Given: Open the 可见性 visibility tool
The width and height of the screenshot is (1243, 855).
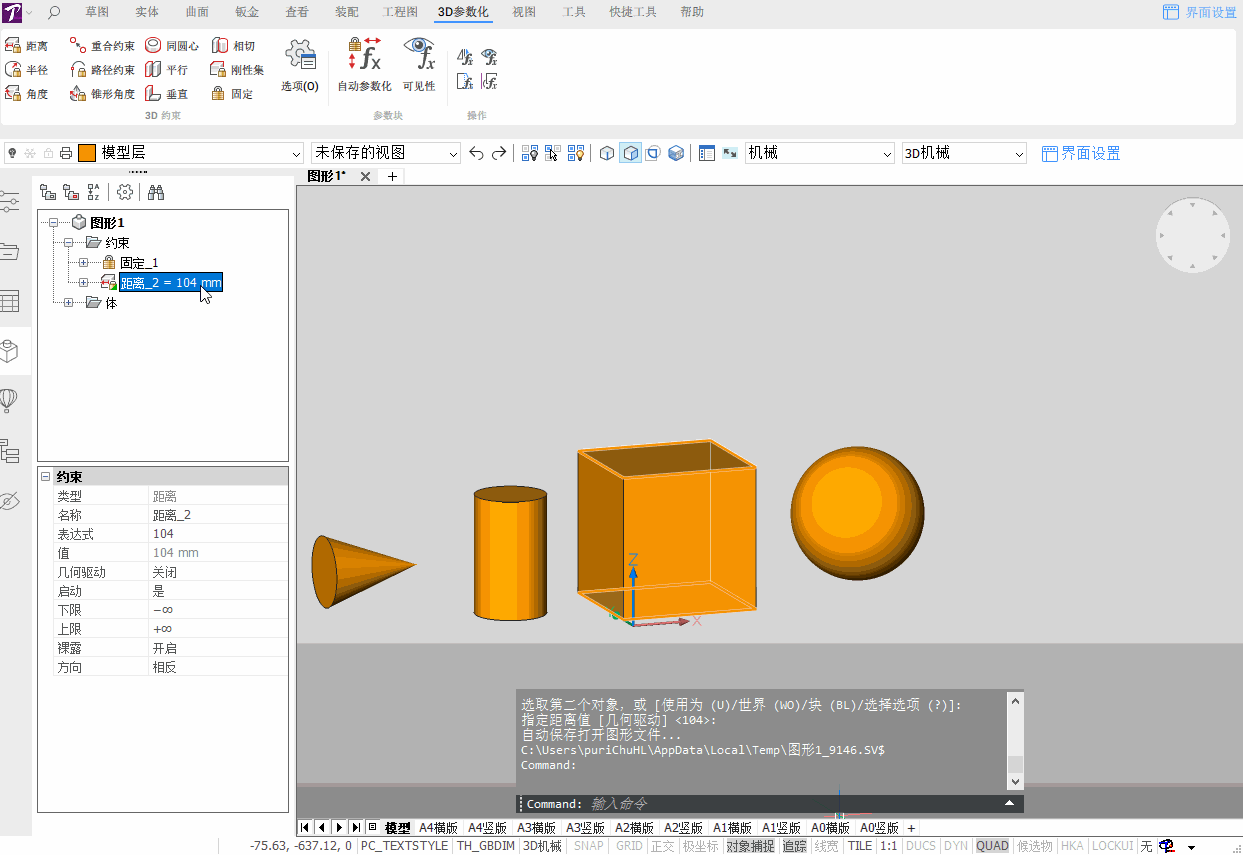Looking at the screenshot, I should pos(419,65).
